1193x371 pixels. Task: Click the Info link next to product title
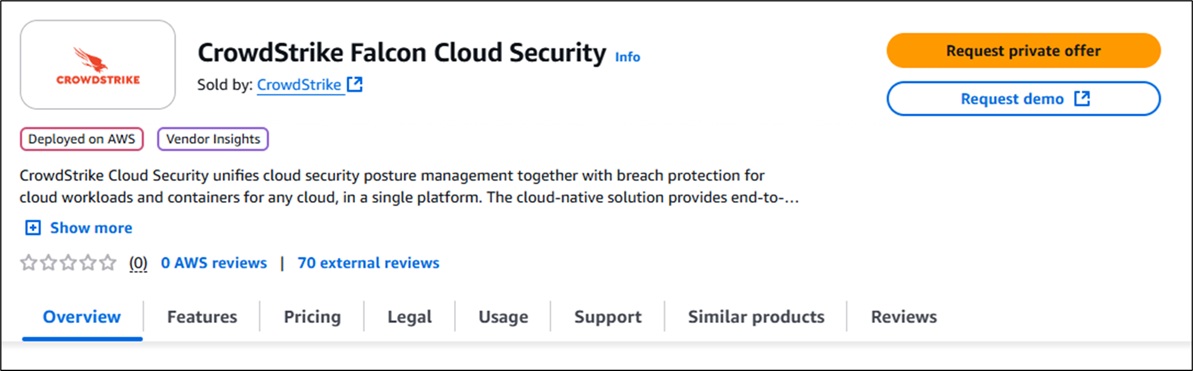(628, 56)
